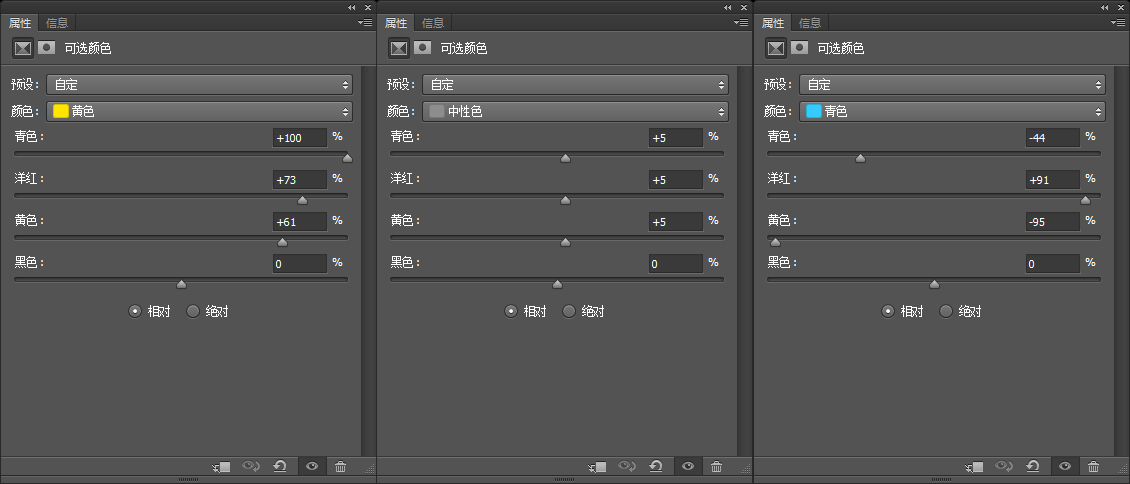Select 相对 radio in Neutrals panel
This screenshot has height=484, width=1130.
511,311
